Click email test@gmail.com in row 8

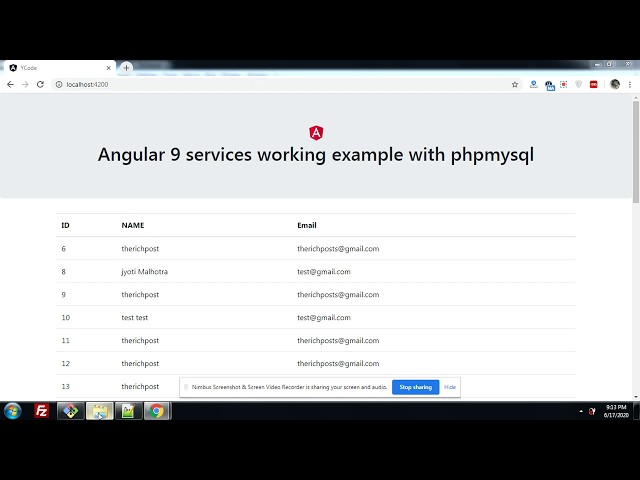324,272
